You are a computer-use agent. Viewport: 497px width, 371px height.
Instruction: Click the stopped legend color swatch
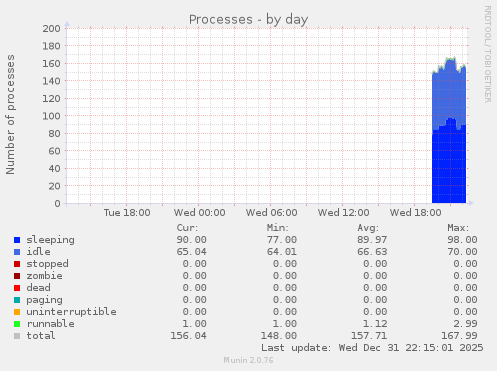click(17, 264)
